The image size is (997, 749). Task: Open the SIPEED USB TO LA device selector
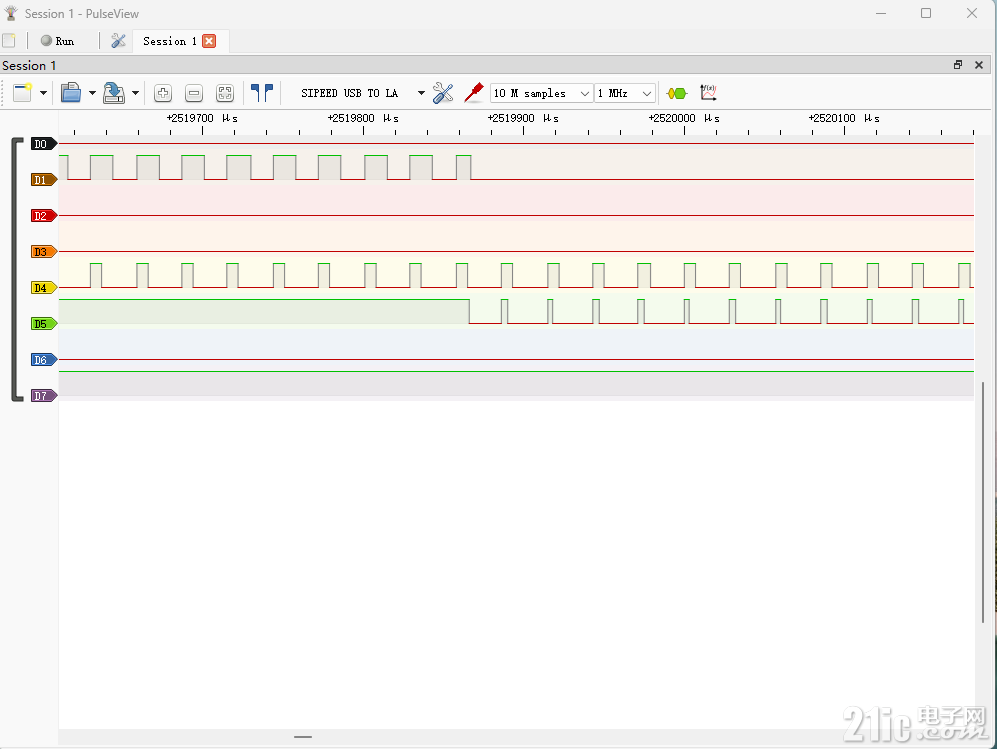[350, 93]
